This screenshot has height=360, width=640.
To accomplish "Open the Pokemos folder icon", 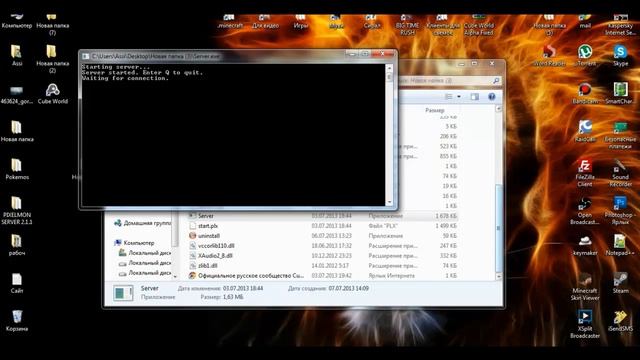I will [16, 166].
